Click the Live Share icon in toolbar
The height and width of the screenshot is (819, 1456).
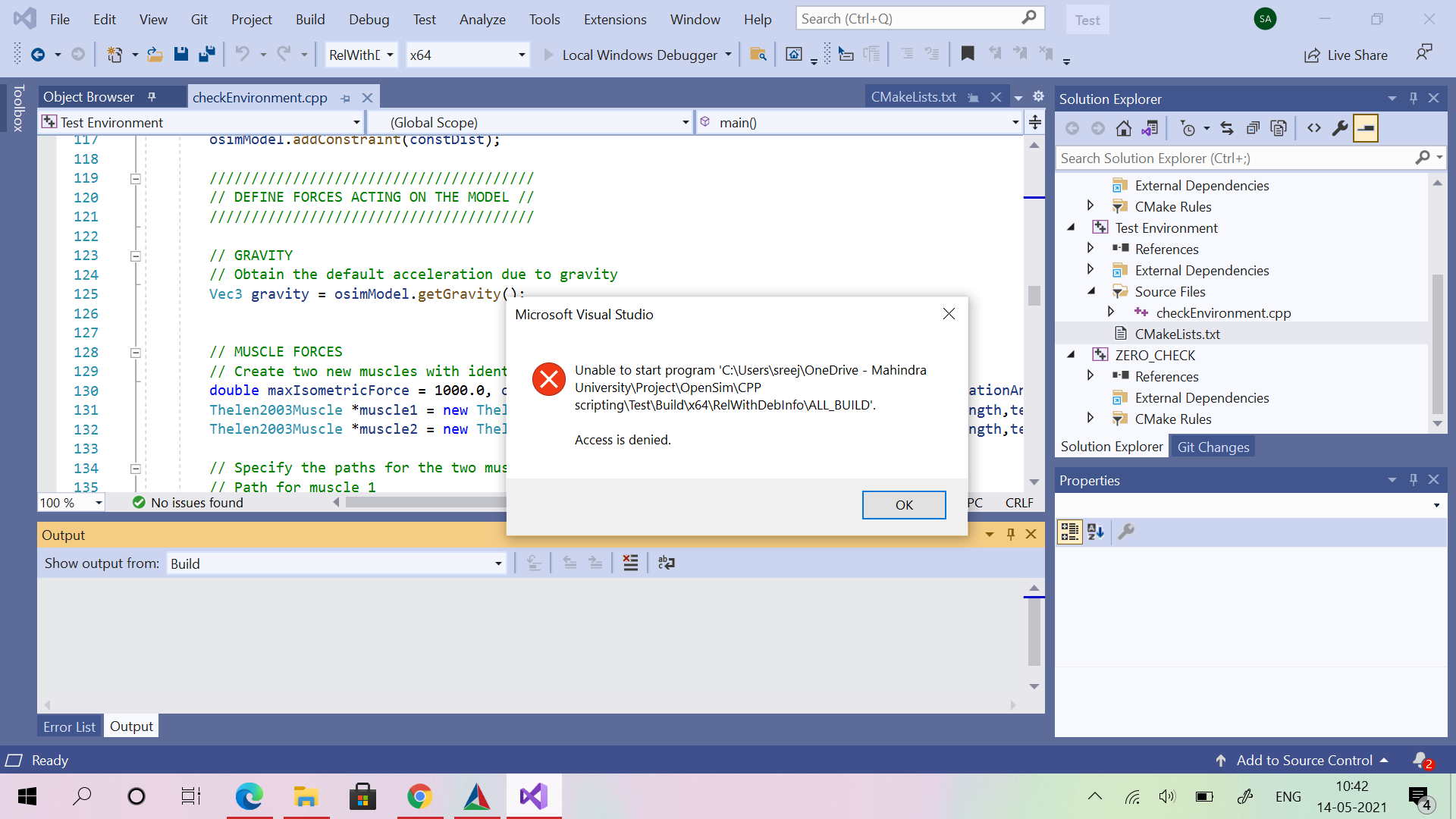pyautogui.click(x=1310, y=54)
